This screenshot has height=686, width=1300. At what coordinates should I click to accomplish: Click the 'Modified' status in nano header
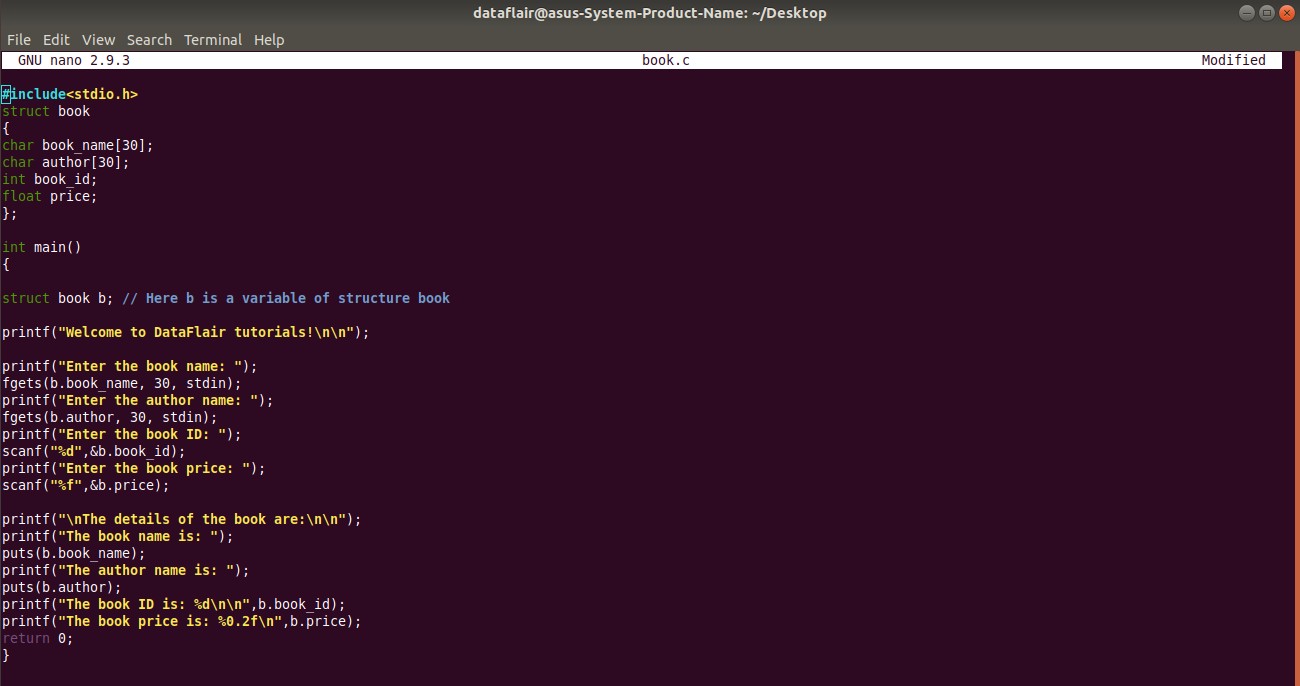pyautogui.click(x=1234, y=60)
